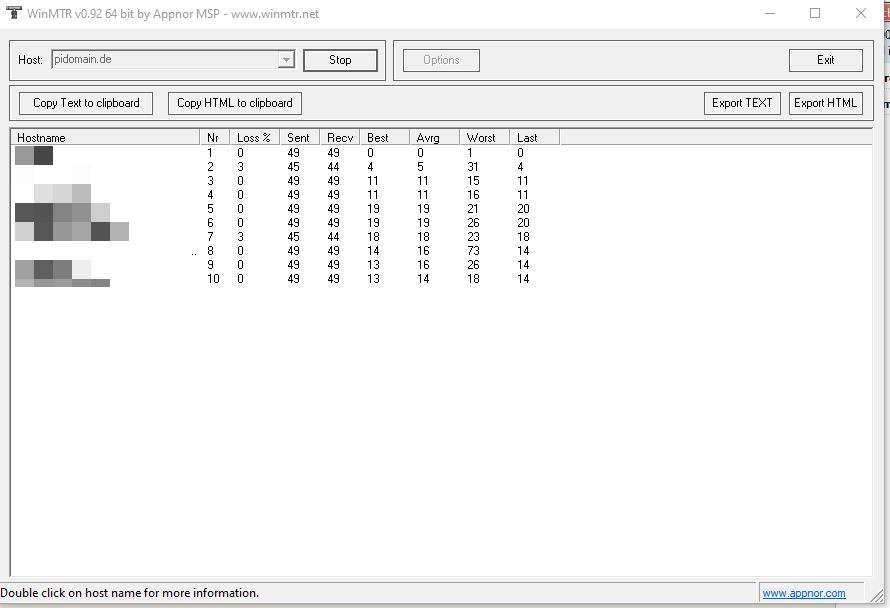Maximize the WinMTR window

coord(815,13)
